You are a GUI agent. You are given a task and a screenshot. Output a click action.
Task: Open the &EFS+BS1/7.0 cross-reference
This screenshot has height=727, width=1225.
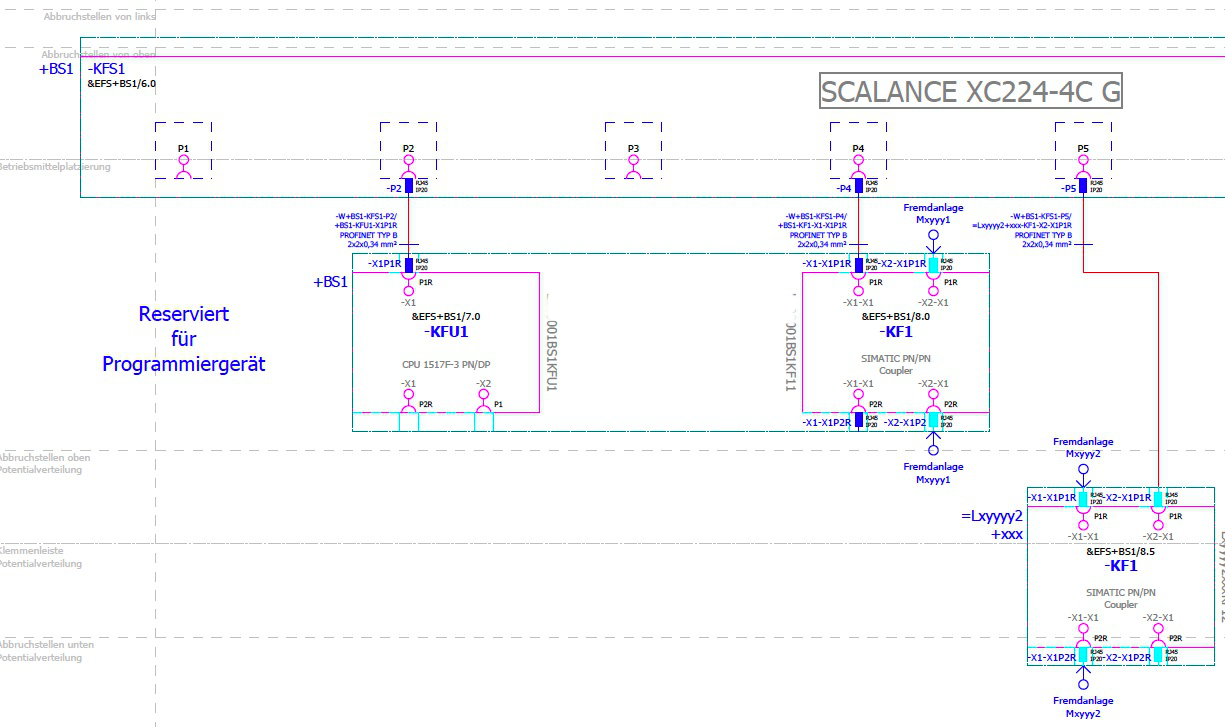point(446,316)
